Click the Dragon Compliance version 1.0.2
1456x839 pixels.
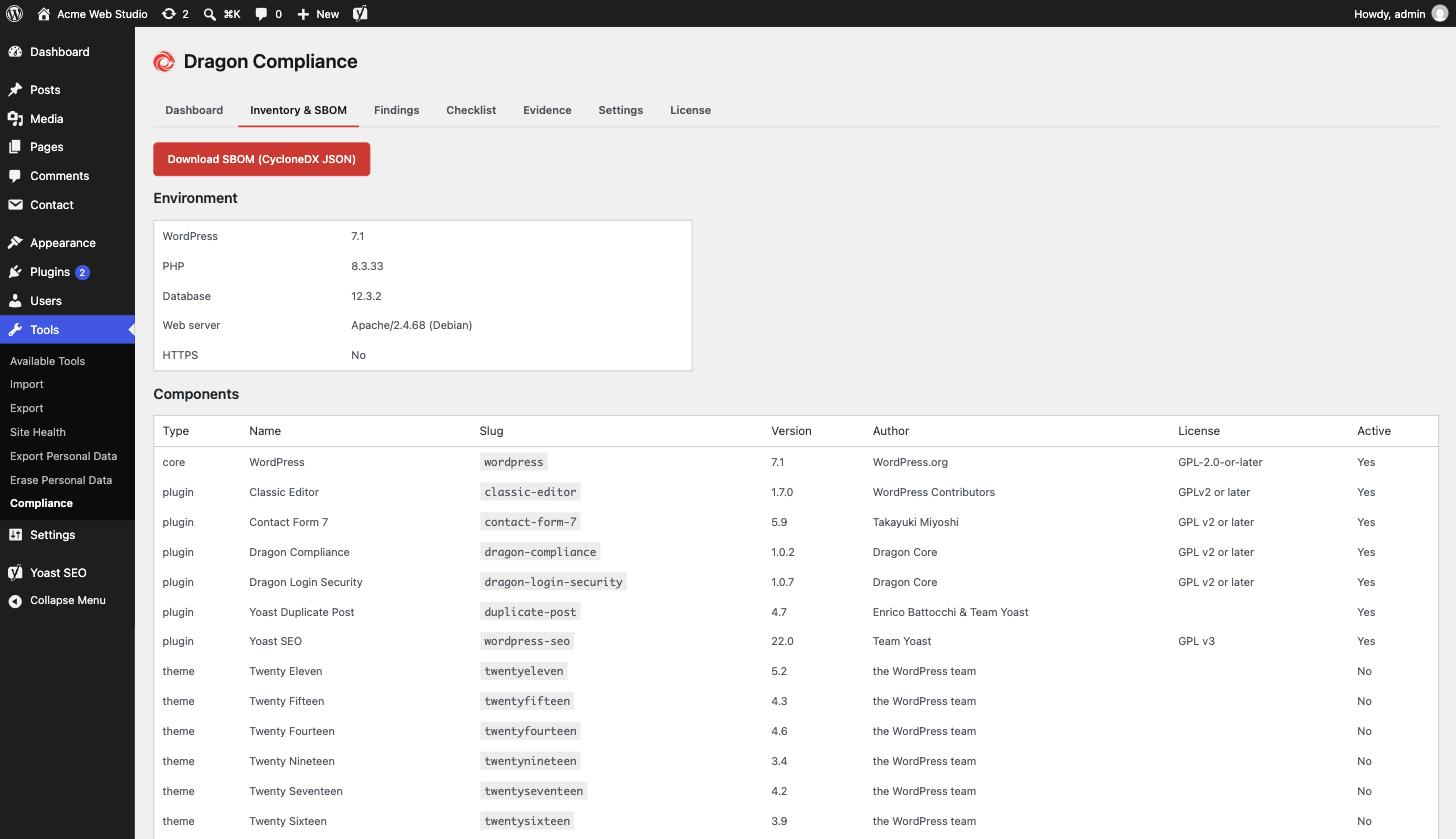783,552
